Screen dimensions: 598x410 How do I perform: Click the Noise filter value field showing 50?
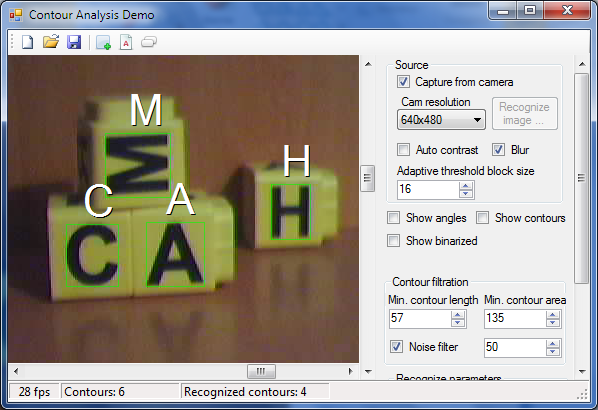click(515, 347)
